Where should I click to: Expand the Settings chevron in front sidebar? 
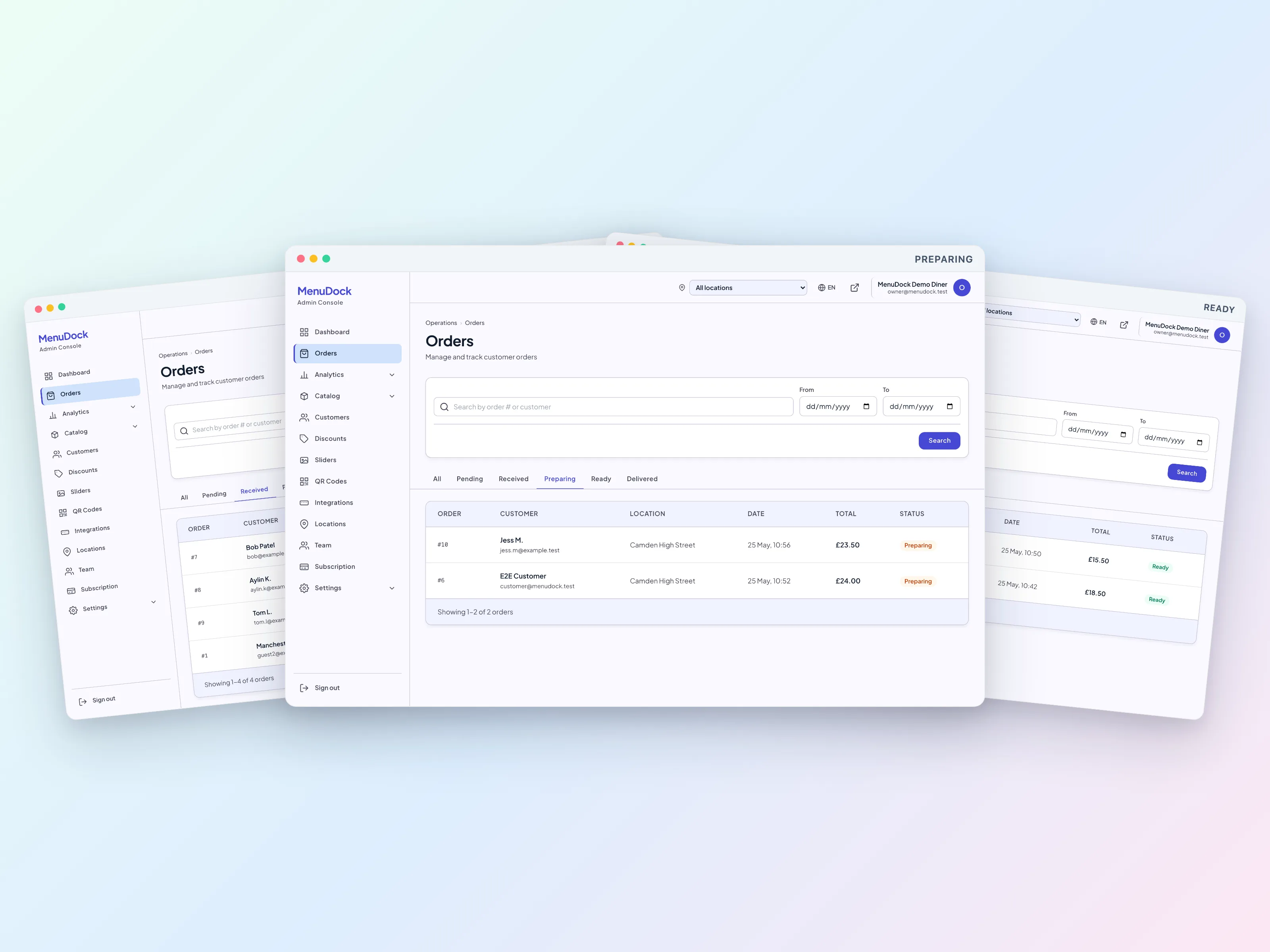tap(392, 588)
